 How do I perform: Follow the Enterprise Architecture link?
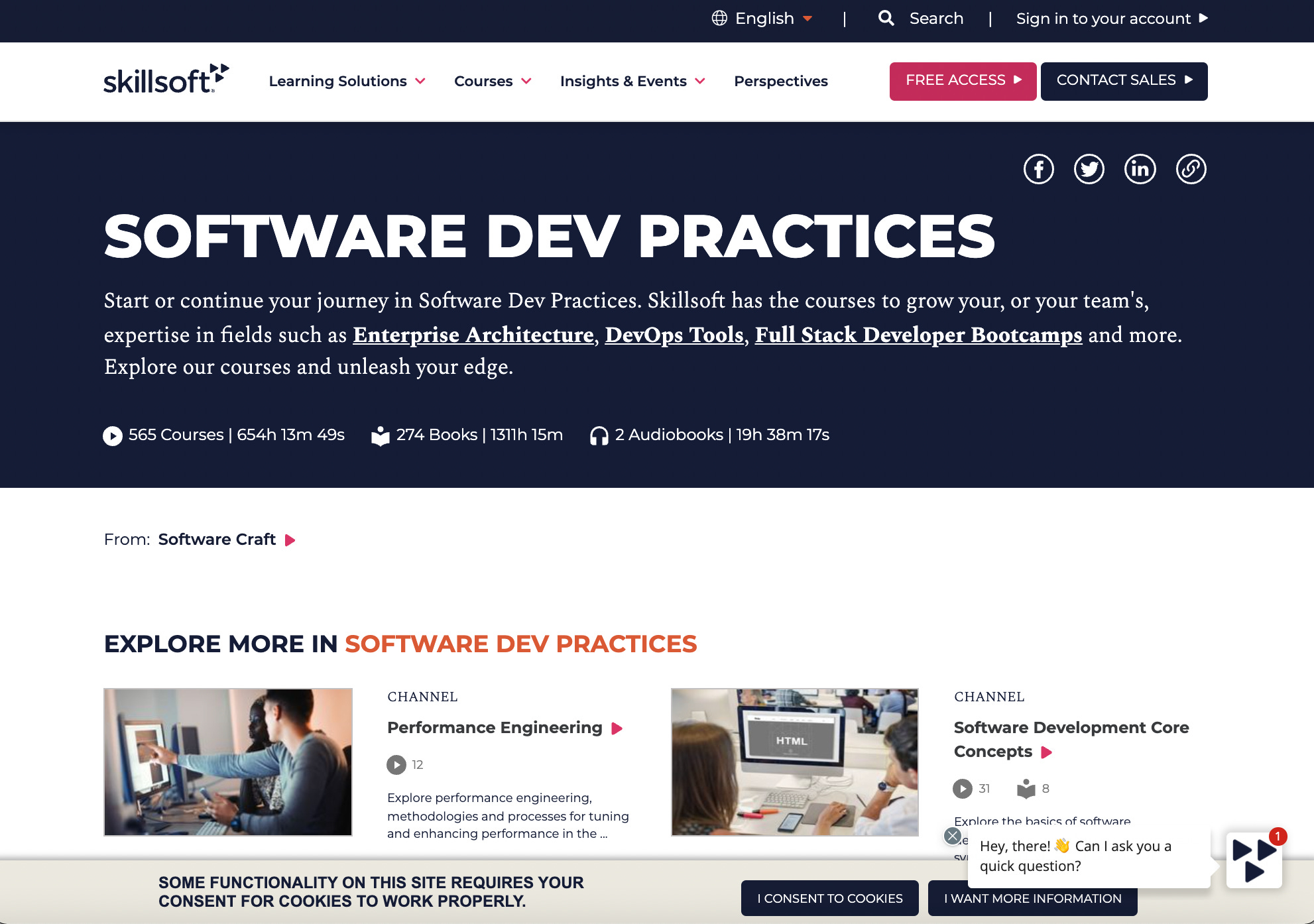(x=473, y=335)
